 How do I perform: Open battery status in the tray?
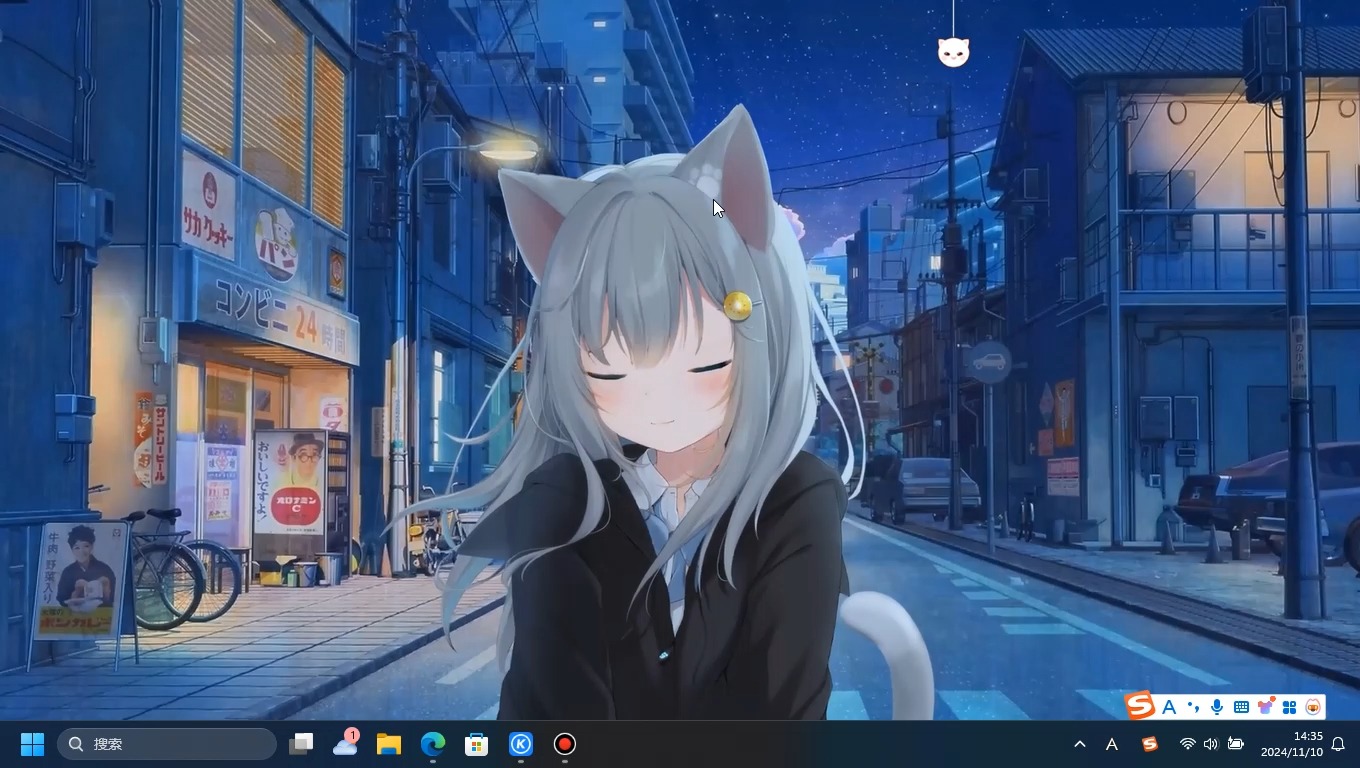pyautogui.click(x=1236, y=744)
